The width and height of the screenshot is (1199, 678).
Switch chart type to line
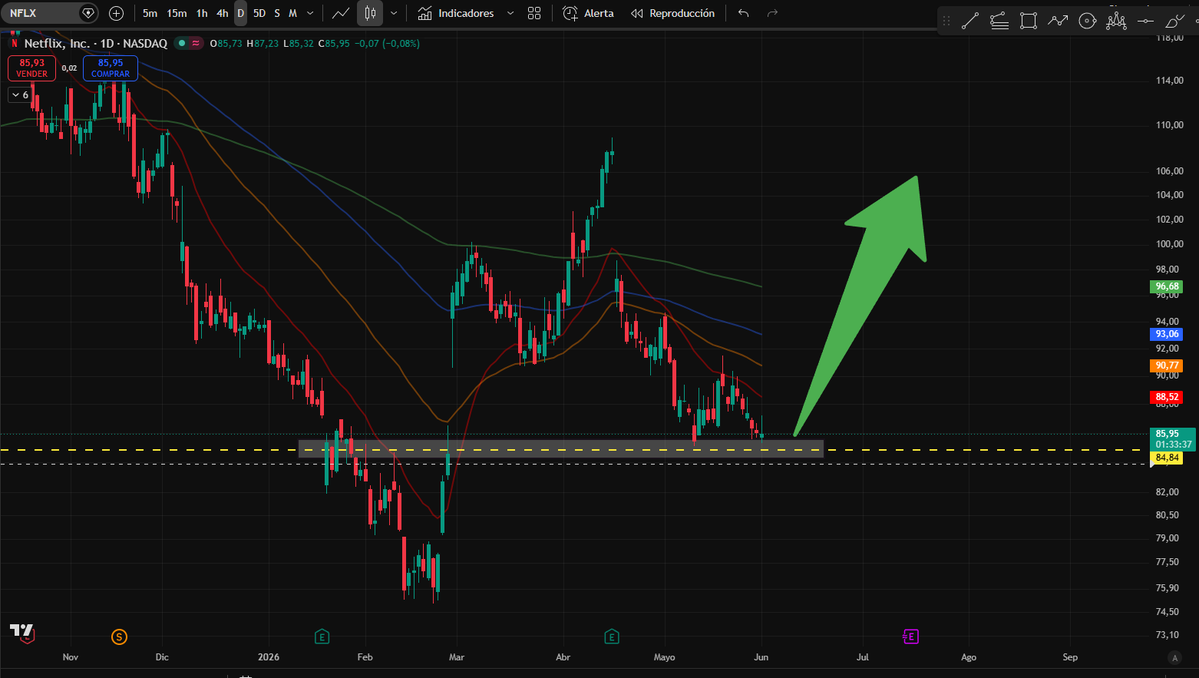(x=340, y=13)
